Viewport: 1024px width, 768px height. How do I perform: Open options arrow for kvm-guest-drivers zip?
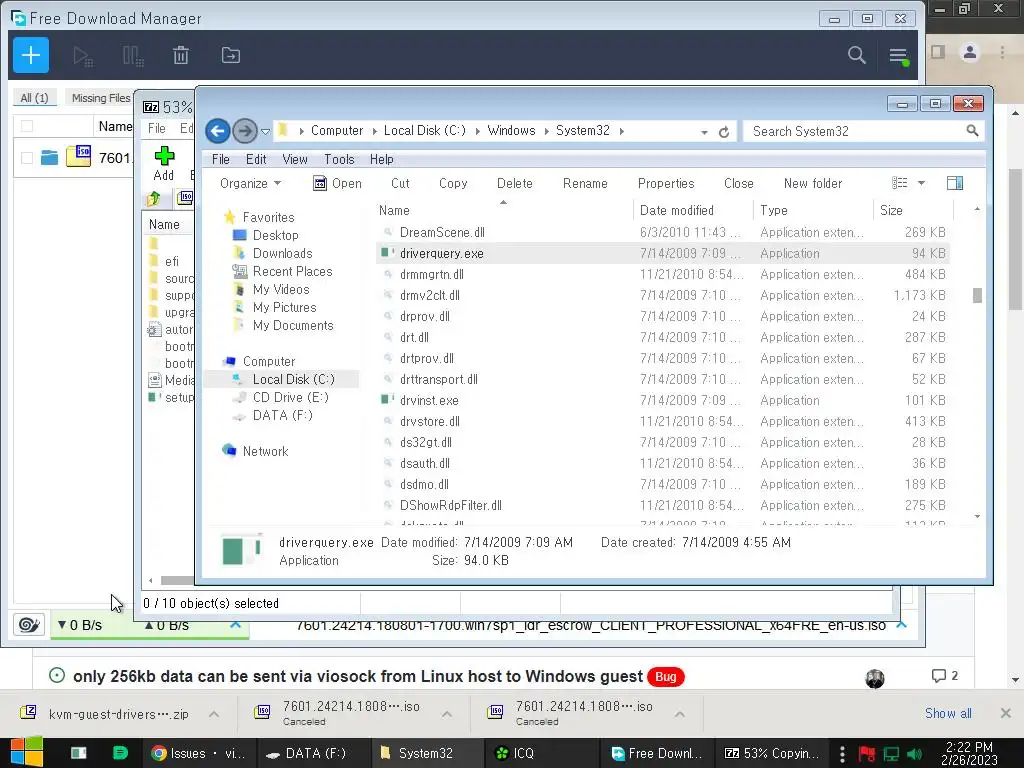[x=214, y=714]
